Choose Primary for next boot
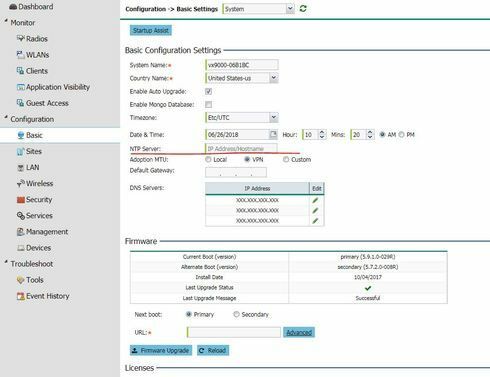490x377 pixels. coord(189,314)
